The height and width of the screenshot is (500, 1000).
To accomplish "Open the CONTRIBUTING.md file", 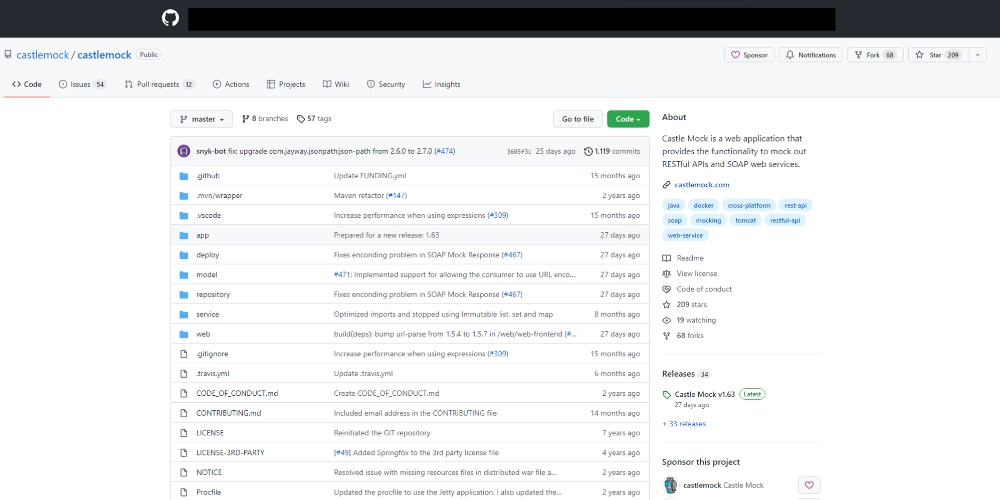I will coord(229,413).
